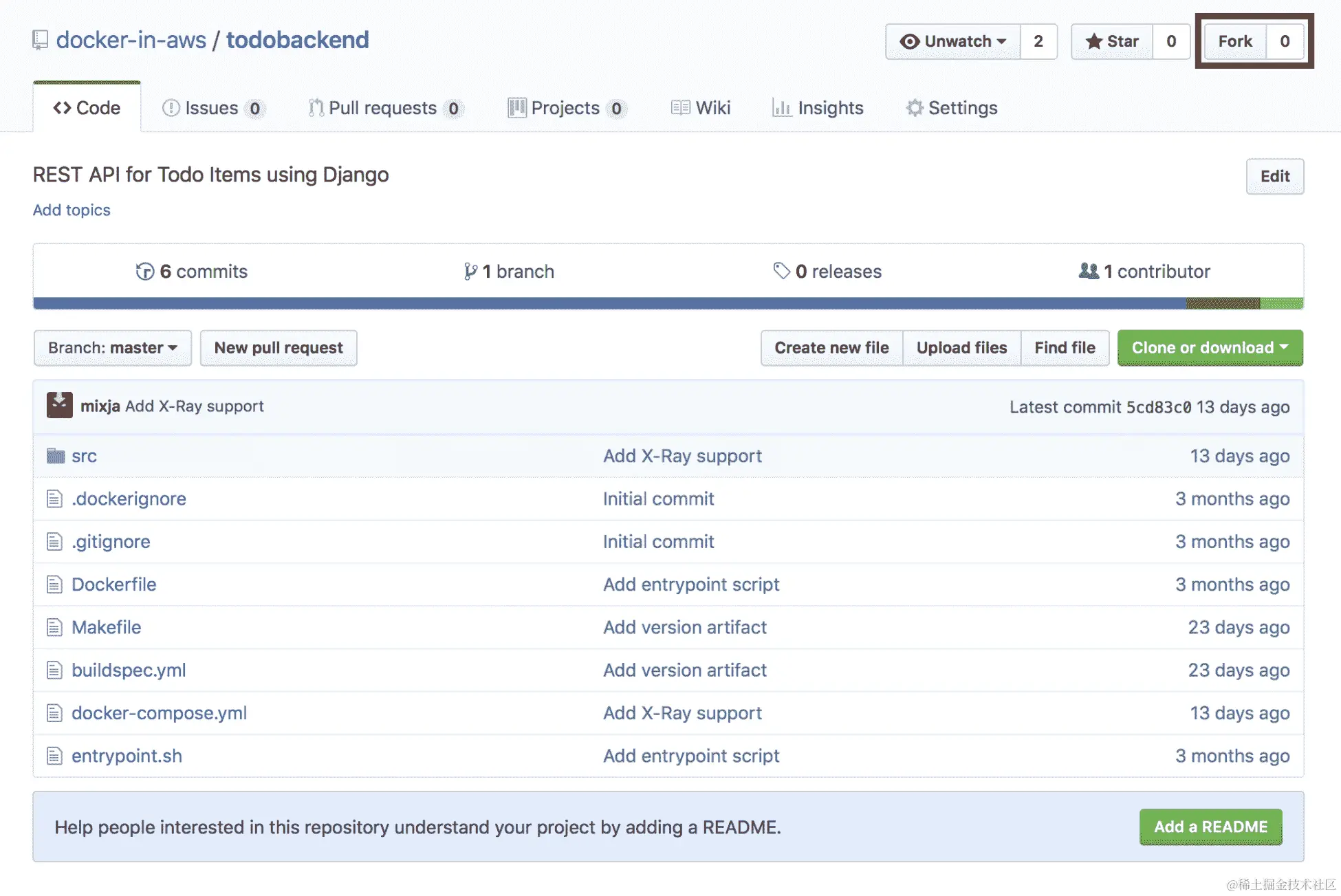The width and height of the screenshot is (1341, 896).
Task: Click the file icon beside Makefile
Action: 54,627
